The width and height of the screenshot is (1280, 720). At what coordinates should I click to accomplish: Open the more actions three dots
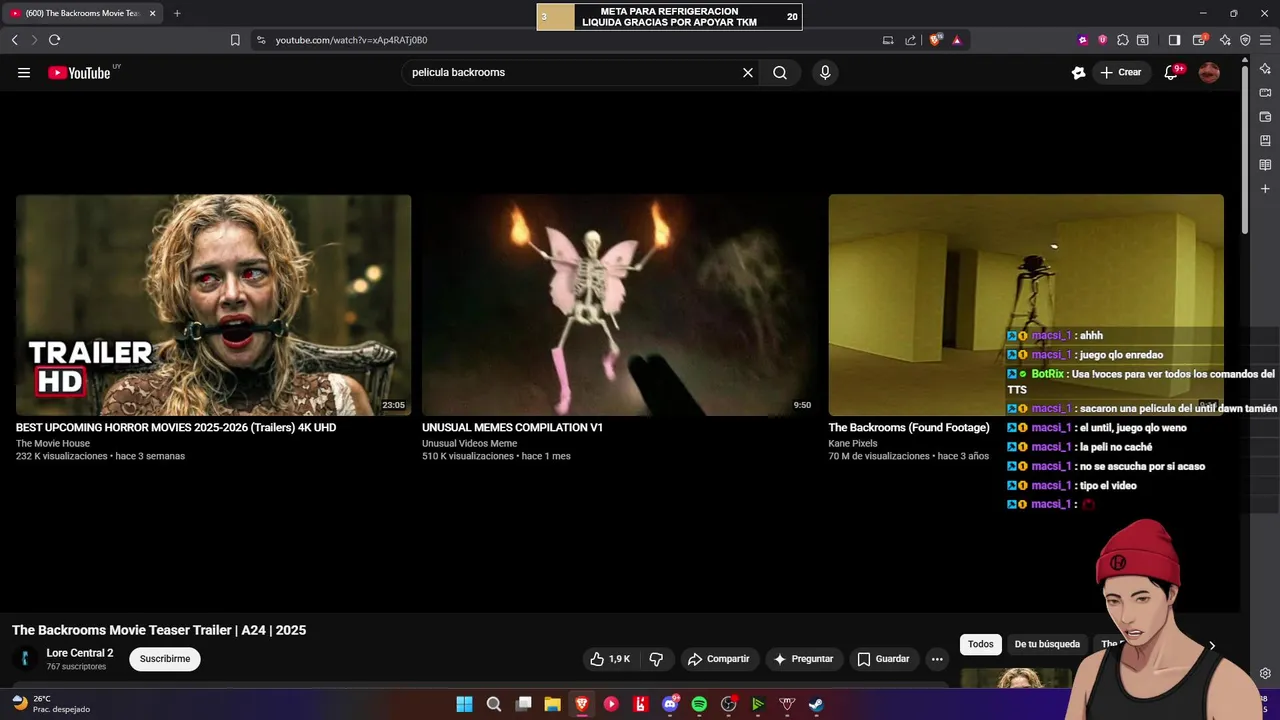coord(937,659)
